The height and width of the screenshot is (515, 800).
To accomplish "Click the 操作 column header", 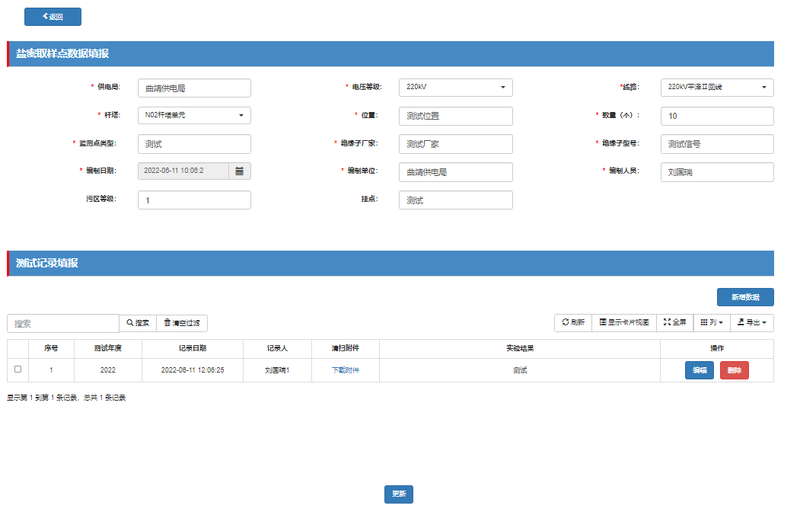I will [717, 348].
